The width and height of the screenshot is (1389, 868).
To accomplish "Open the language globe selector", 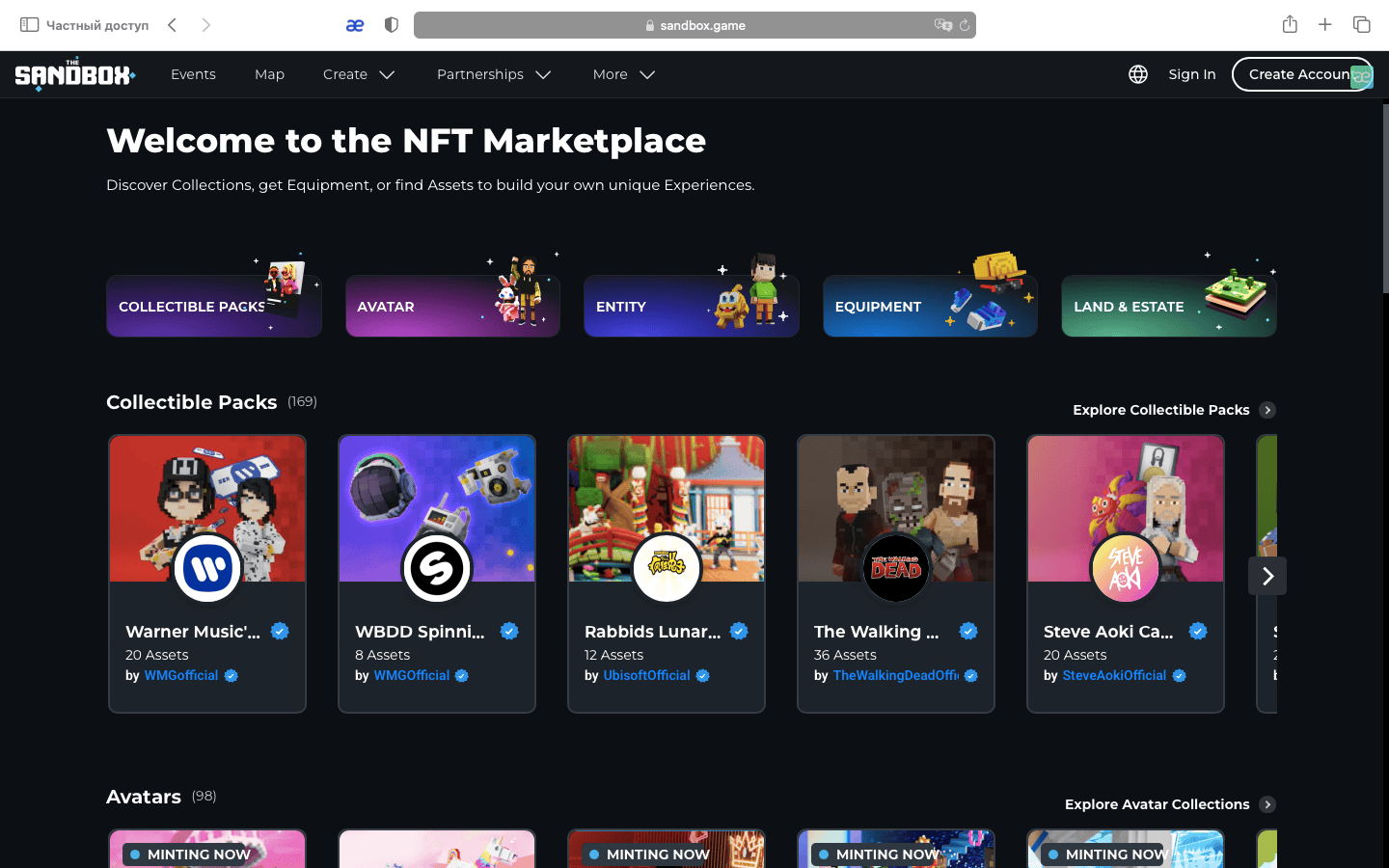I will [1138, 74].
